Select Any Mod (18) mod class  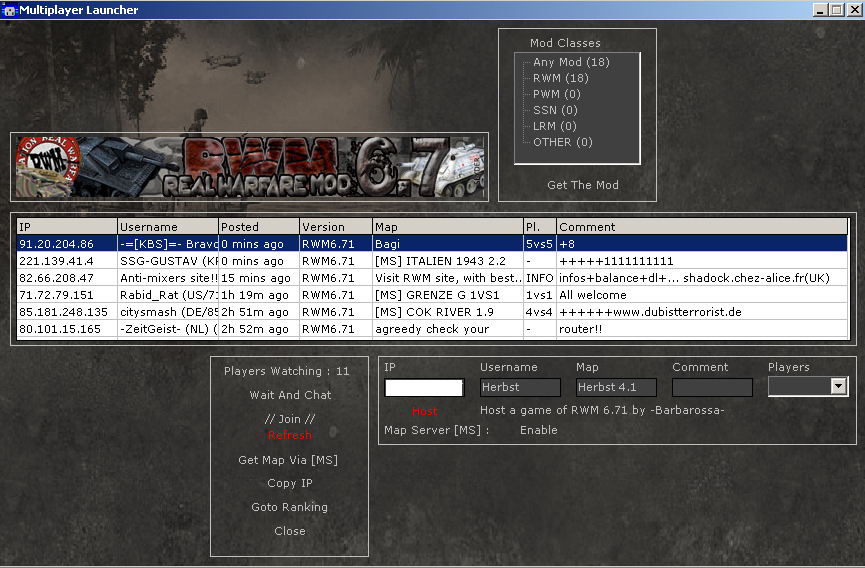coord(571,62)
